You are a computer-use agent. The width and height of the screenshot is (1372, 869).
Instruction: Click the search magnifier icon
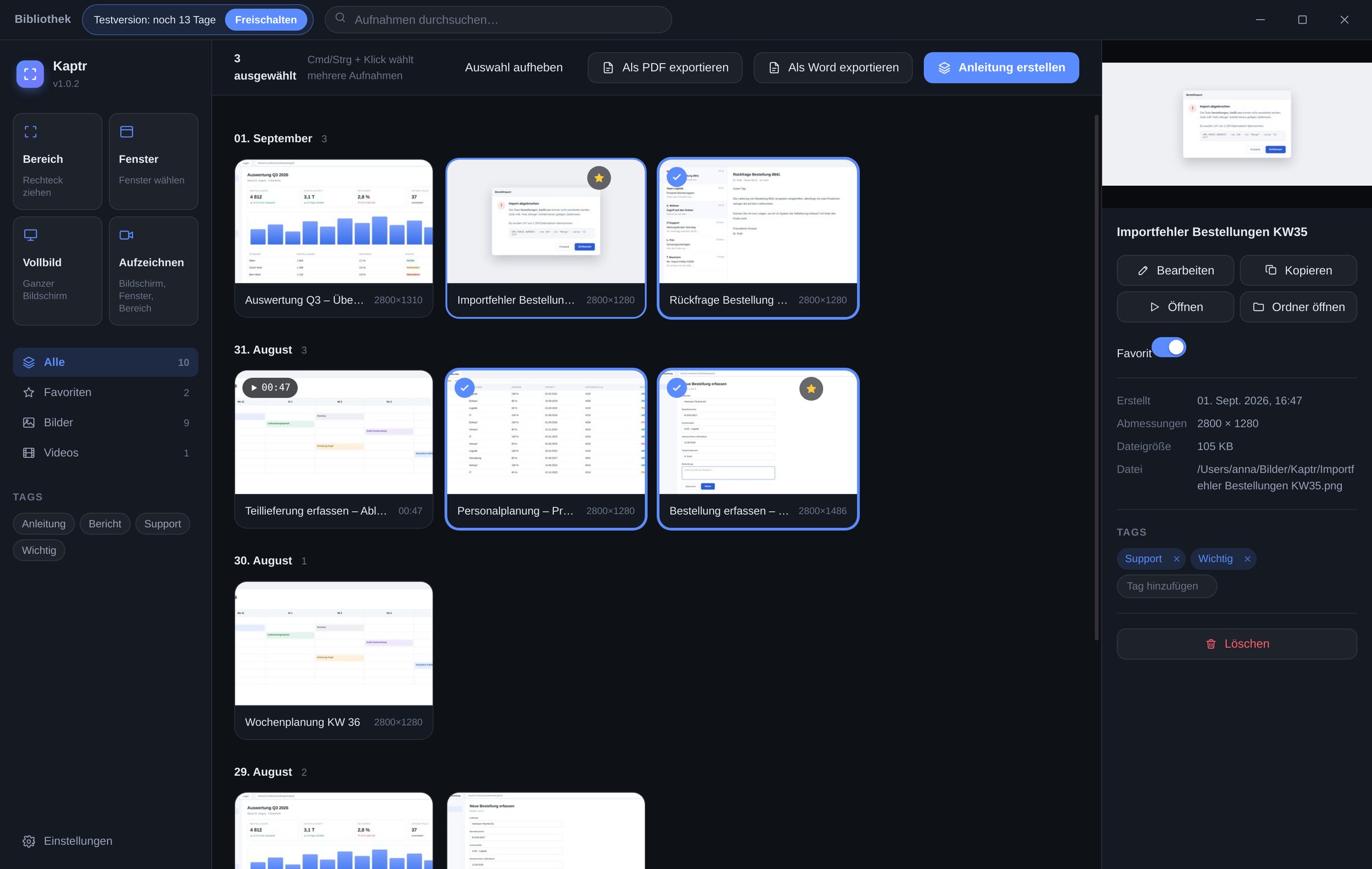pyautogui.click(x=340, y=18)
